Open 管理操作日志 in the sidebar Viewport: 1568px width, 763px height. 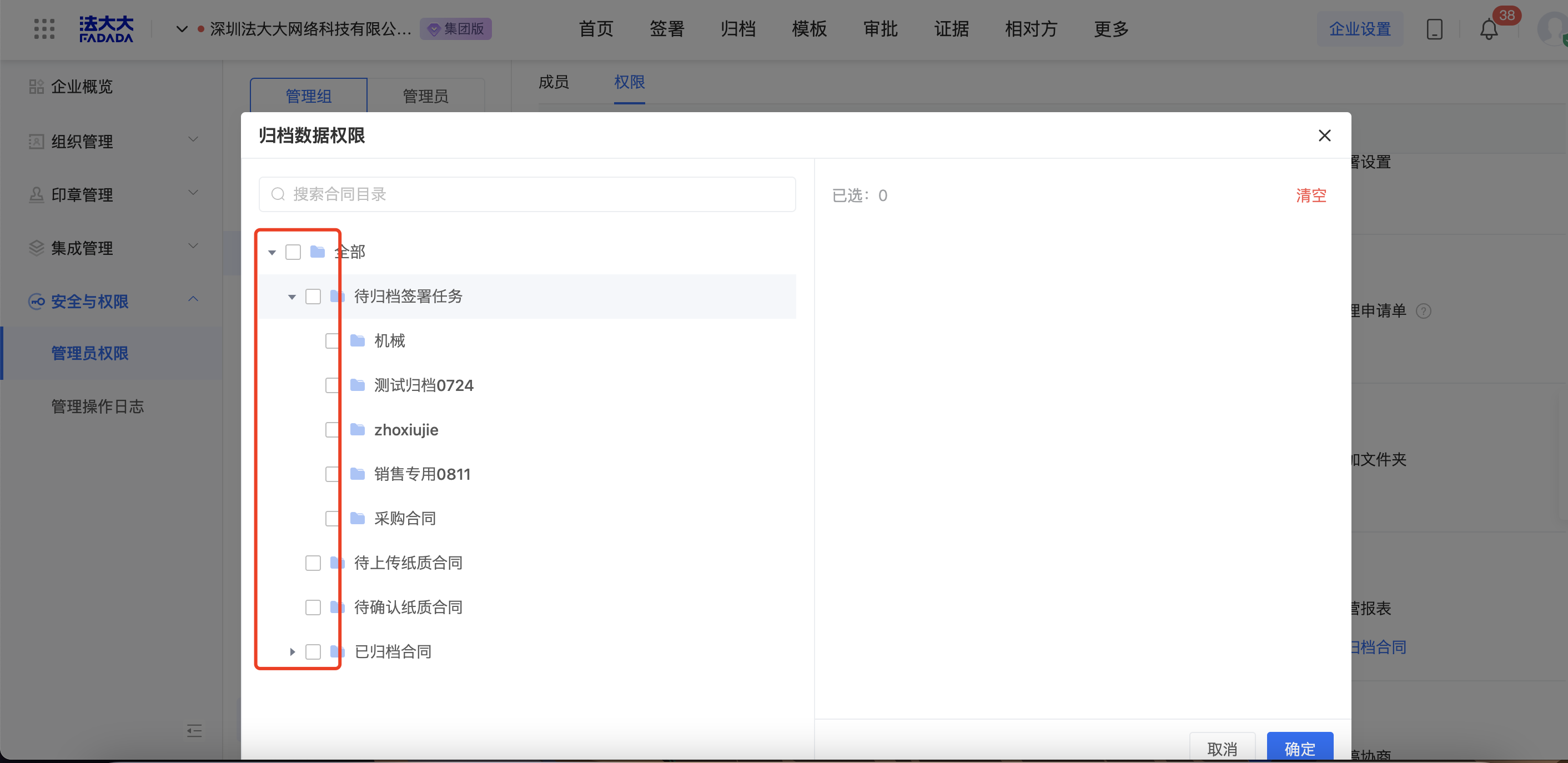97,406
